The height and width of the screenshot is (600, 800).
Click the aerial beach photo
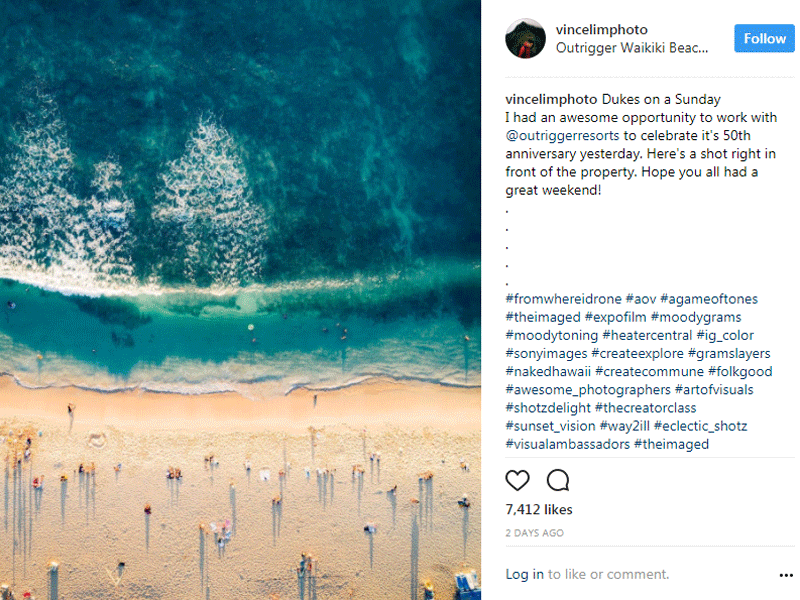pos(240,300)
